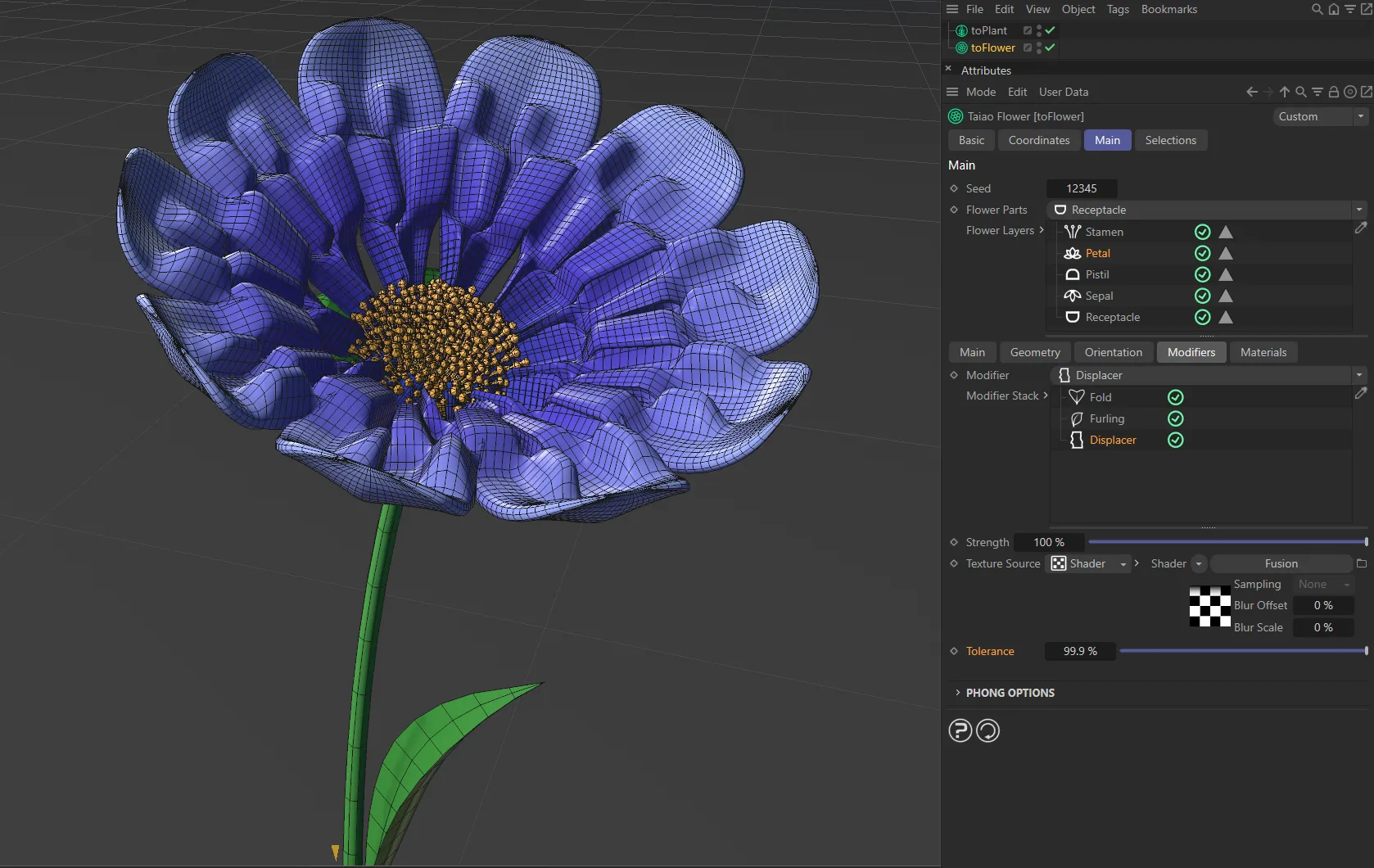Toggle the Pistil layer's green enable checkmark
This screenshot has width=1374, height=868.
[1202, 274]
